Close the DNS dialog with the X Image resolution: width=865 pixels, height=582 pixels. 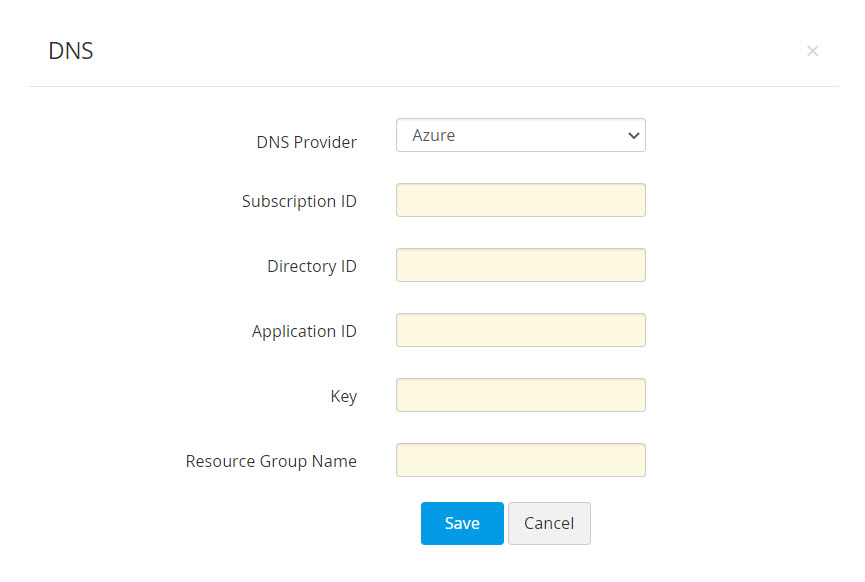point(812,51)
